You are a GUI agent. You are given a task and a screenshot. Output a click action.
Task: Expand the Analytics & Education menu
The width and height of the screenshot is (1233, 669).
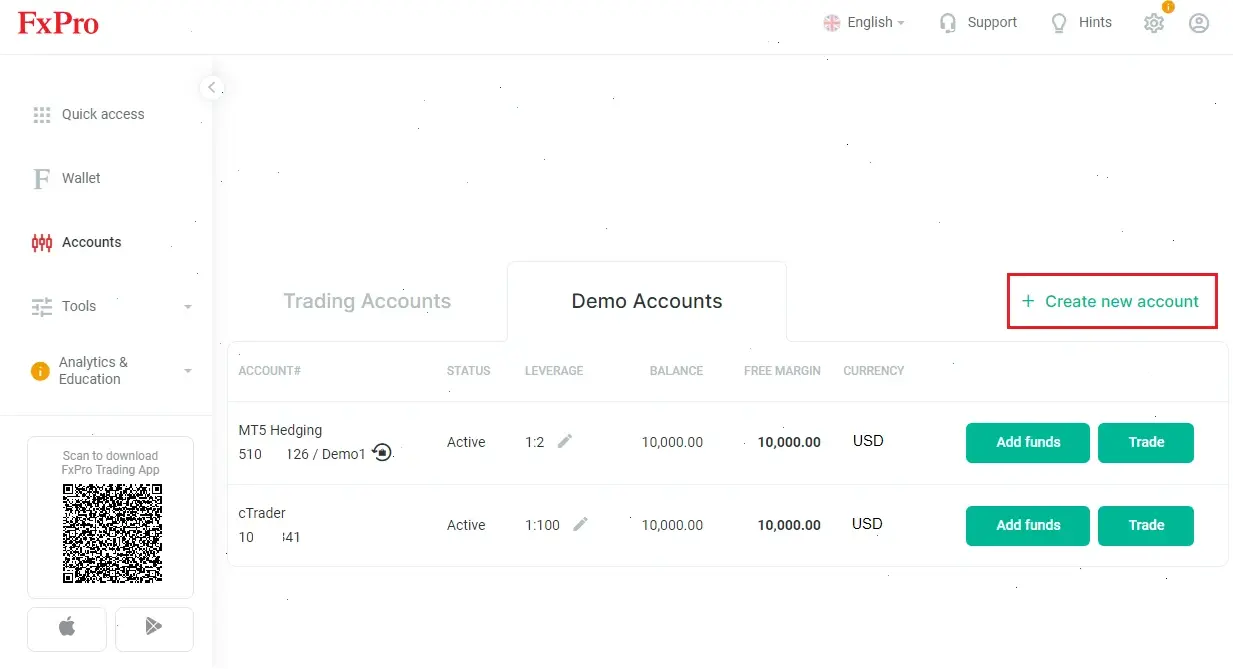pos(188,370)
